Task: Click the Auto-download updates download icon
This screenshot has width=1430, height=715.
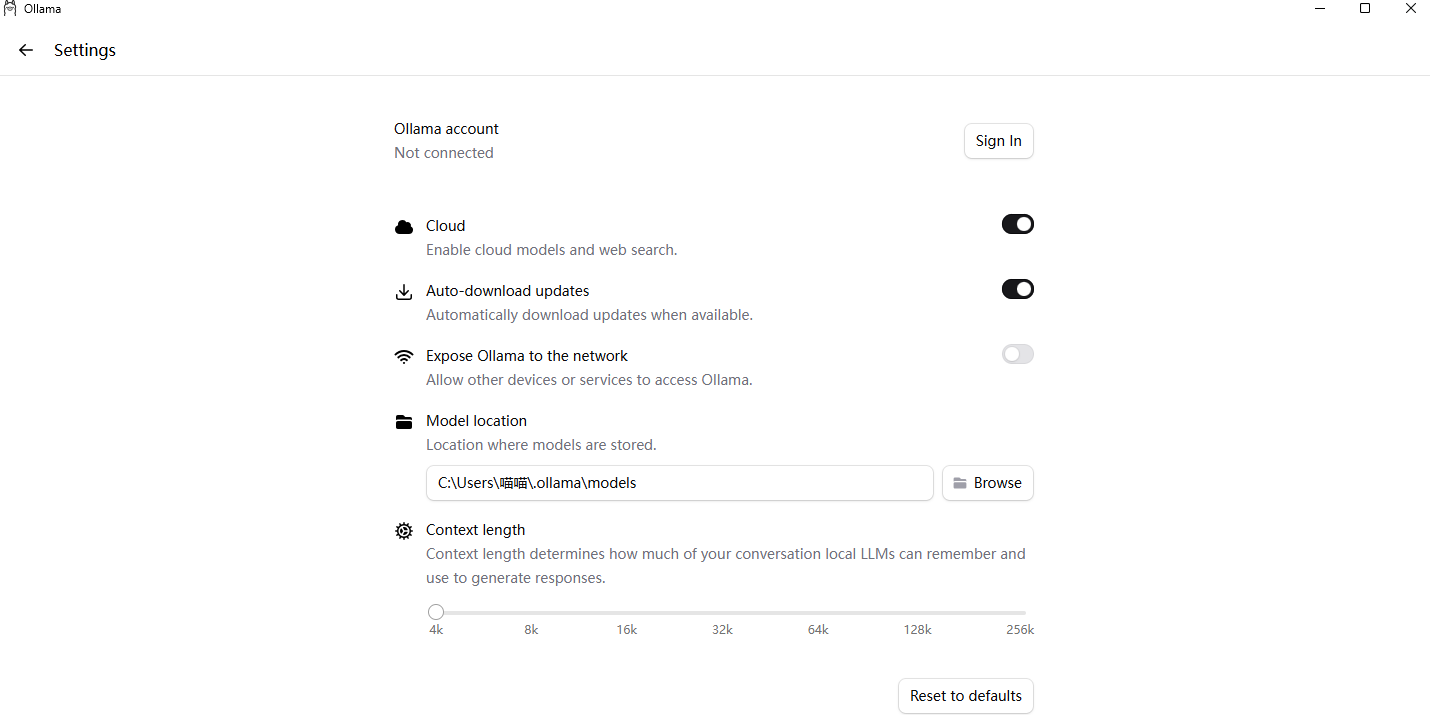Action: (x=404, y=292)
